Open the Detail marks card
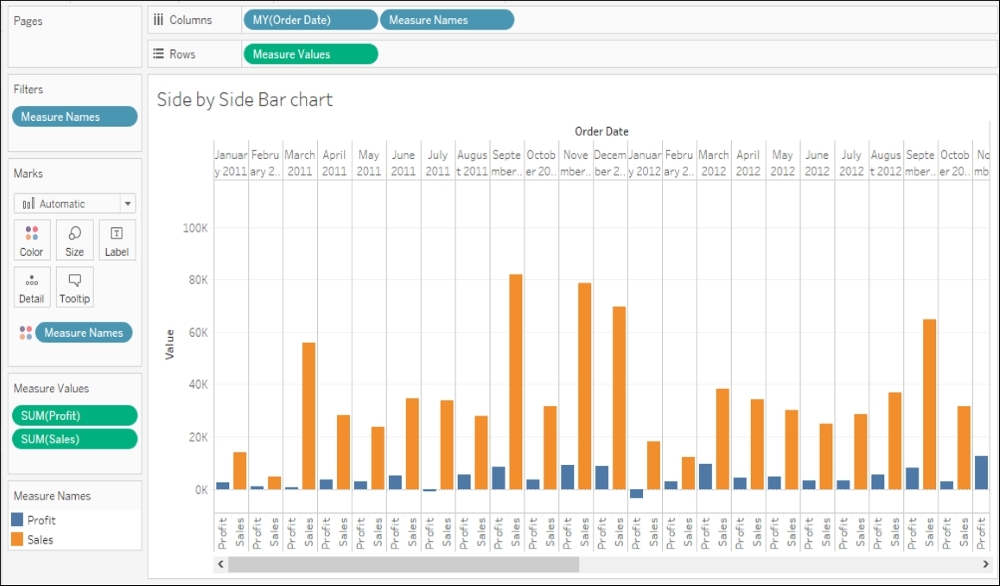This screenshot has width=1000, height=586. pyautogui.click(x=32, y=287)
